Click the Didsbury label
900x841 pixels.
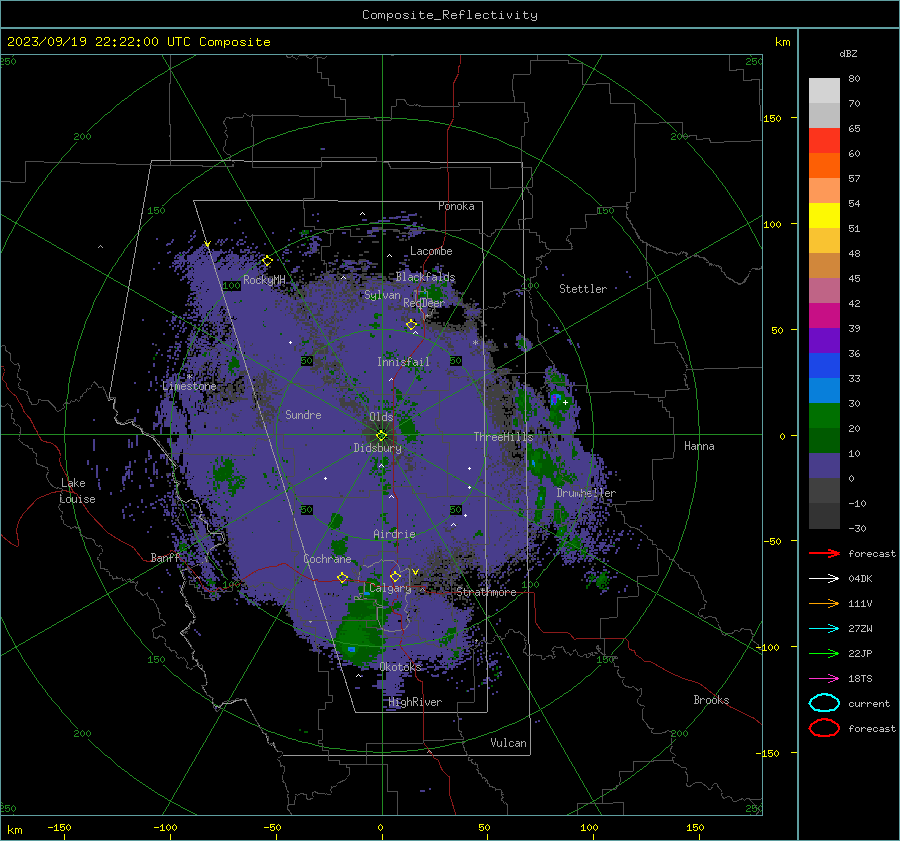[377, 448]
